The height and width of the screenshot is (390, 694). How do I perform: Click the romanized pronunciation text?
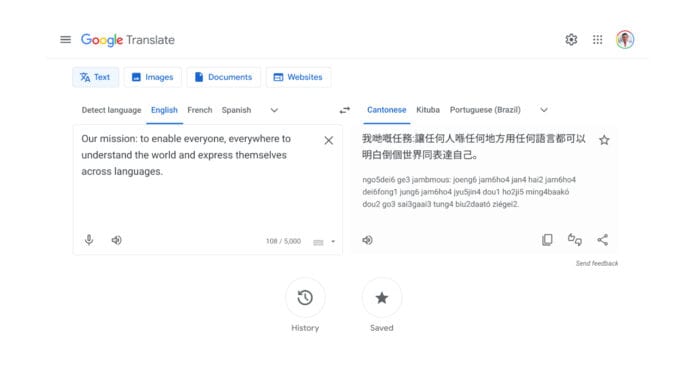pyautogui.click(x=469, y=192)
